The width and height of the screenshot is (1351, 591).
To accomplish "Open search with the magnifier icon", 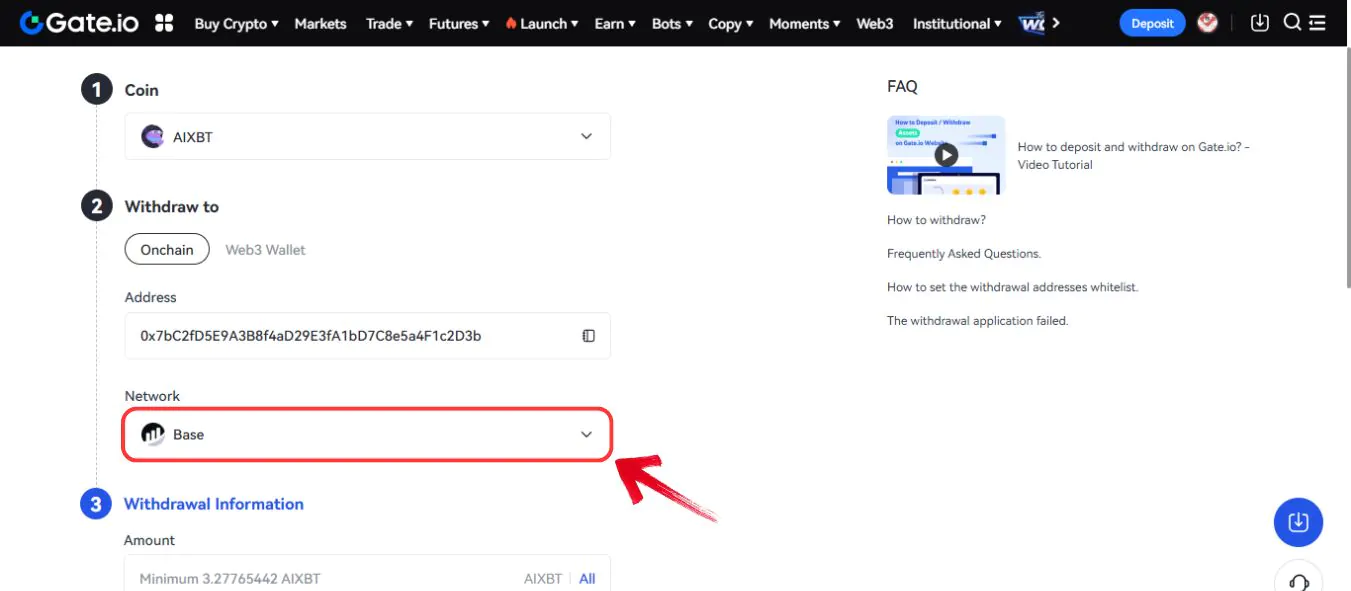I will click(1292, 23).
